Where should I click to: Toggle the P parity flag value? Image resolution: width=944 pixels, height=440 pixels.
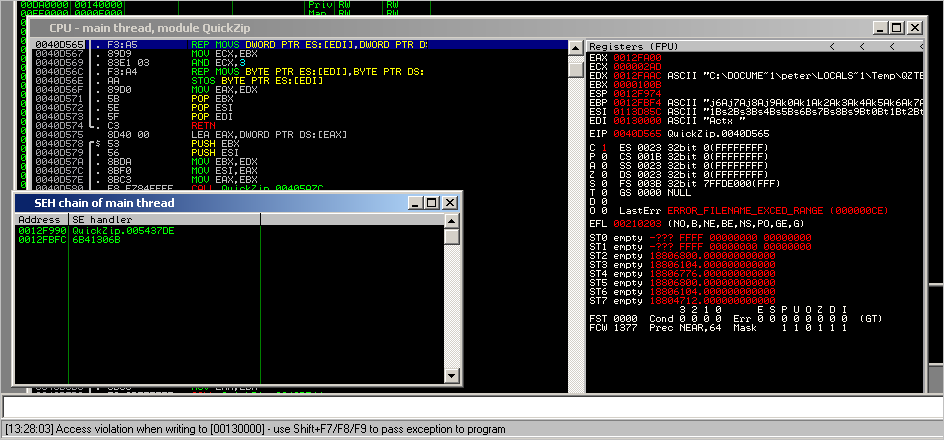(604, 156)
